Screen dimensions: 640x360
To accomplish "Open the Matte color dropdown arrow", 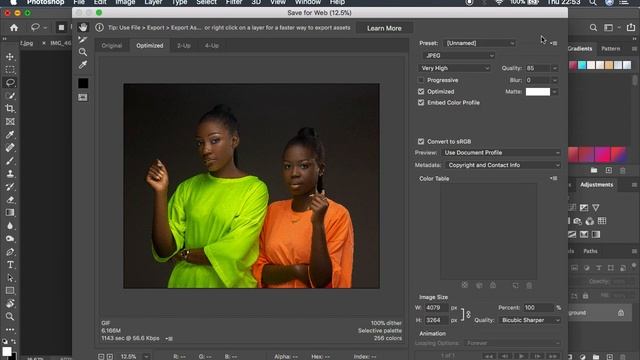I will pos(555,92).
